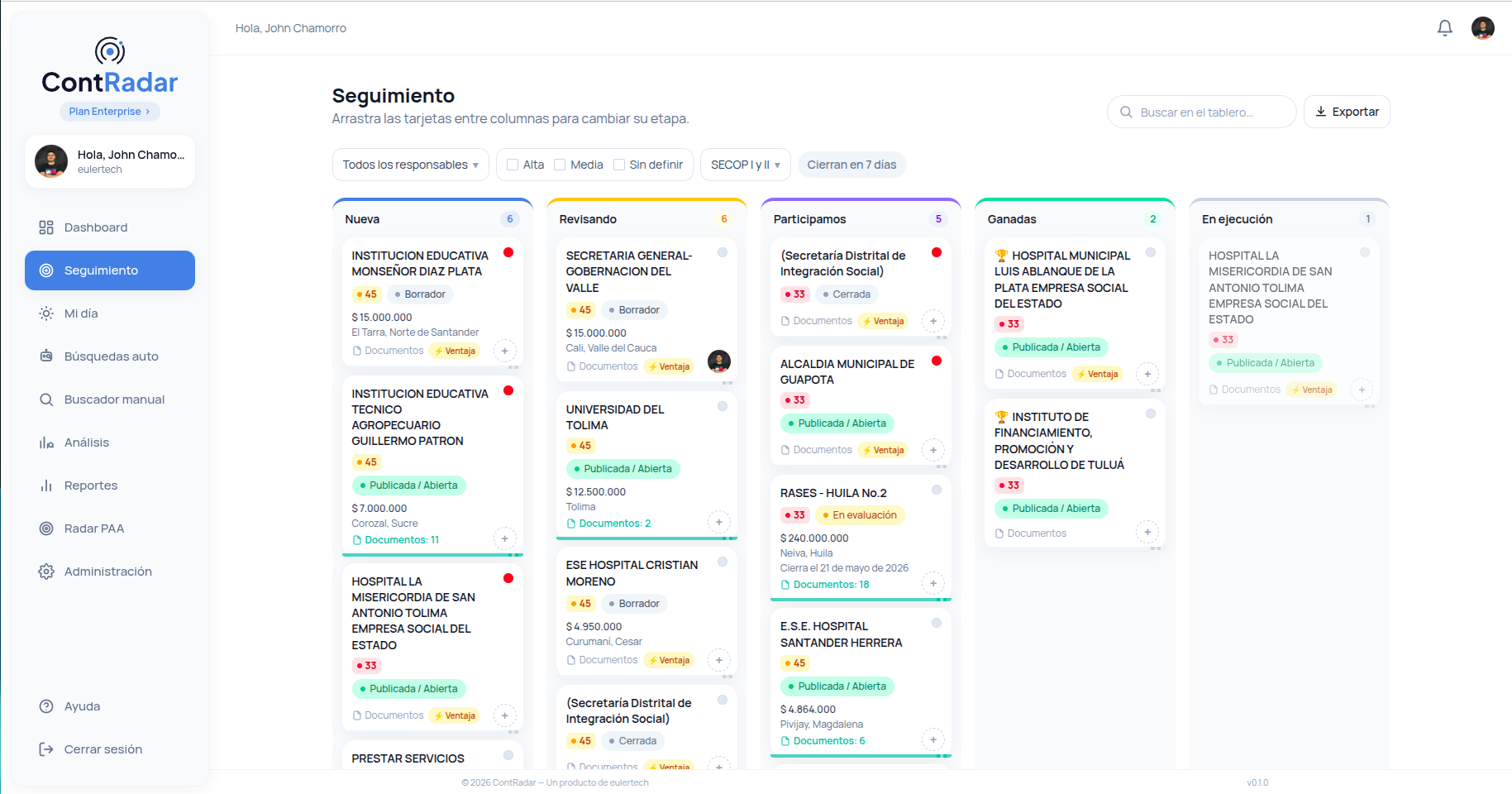Click plus button on GUILLERMO PATRON card

505,538
